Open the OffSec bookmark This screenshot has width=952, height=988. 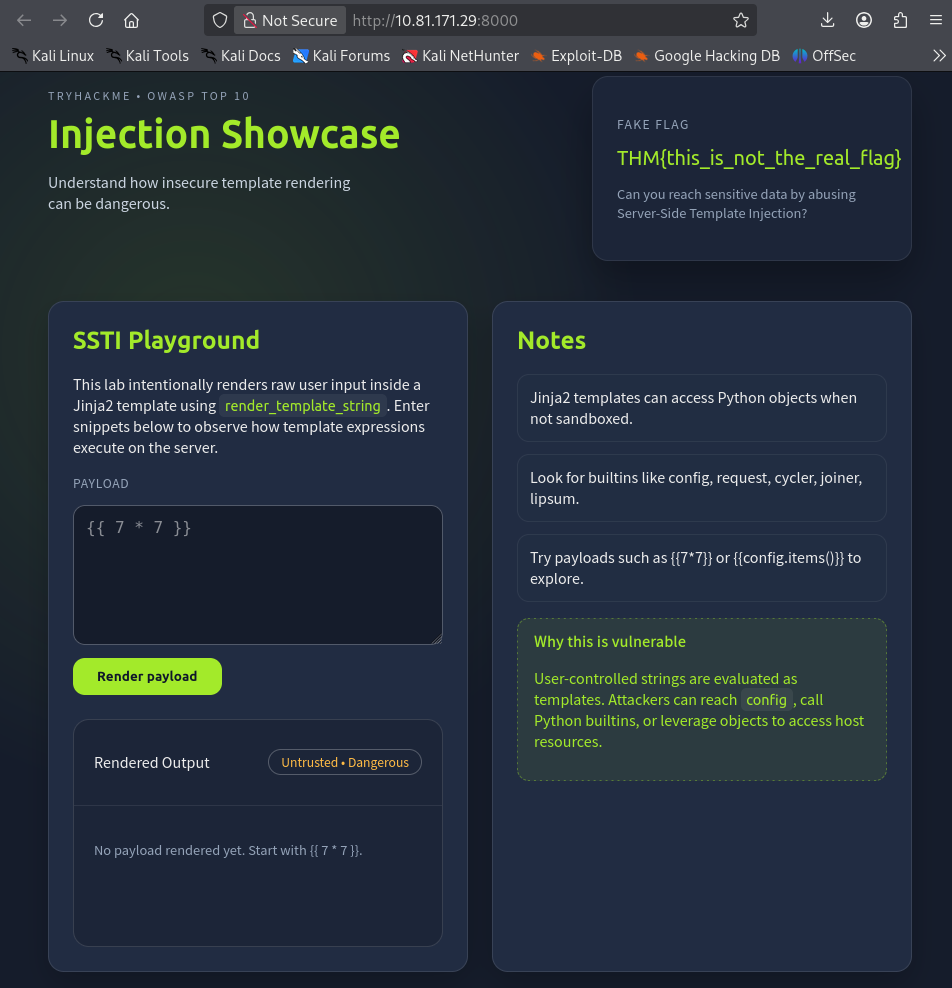point(824,55)
